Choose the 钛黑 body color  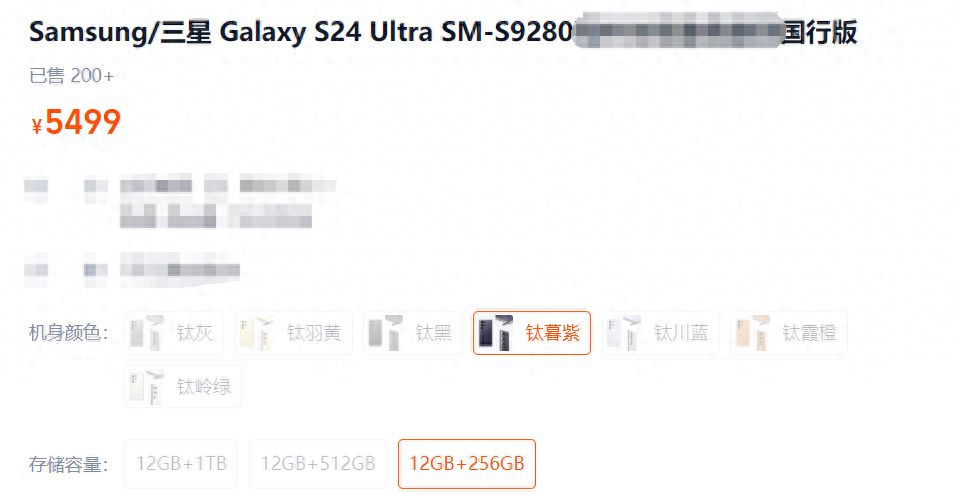coord(413,333)
